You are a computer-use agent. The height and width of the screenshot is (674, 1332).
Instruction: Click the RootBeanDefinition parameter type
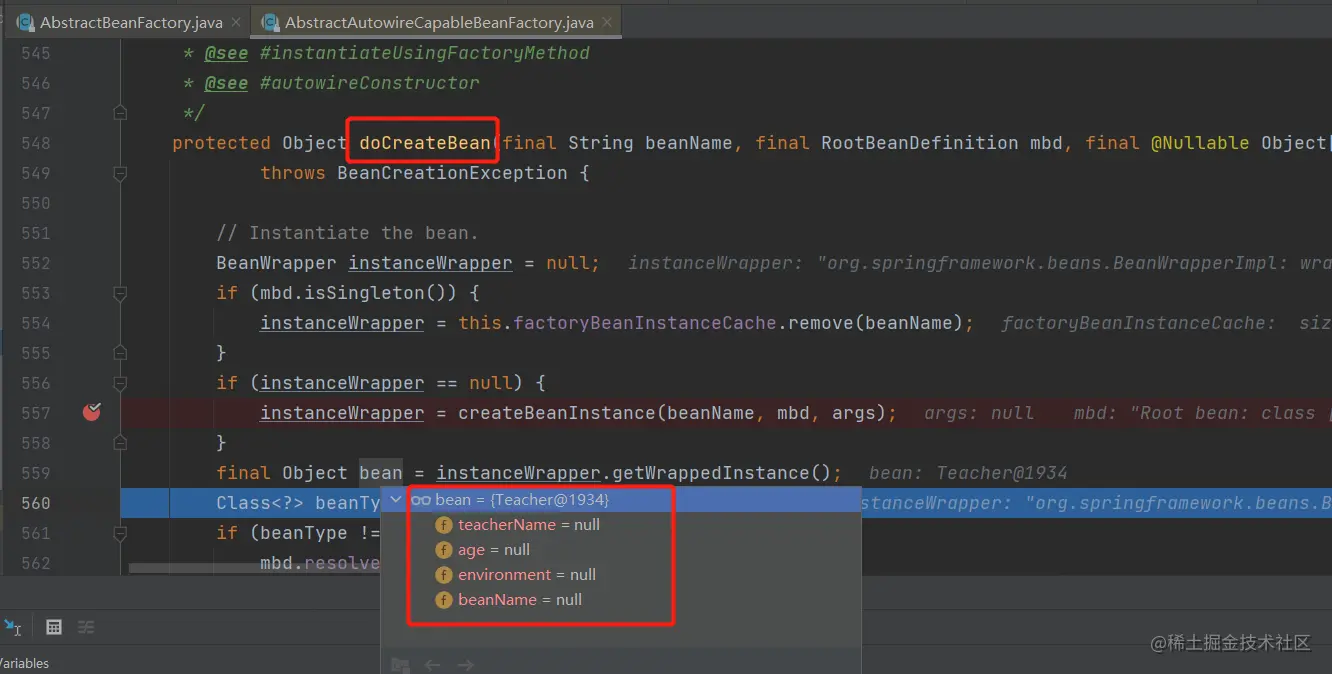(920, 143)
